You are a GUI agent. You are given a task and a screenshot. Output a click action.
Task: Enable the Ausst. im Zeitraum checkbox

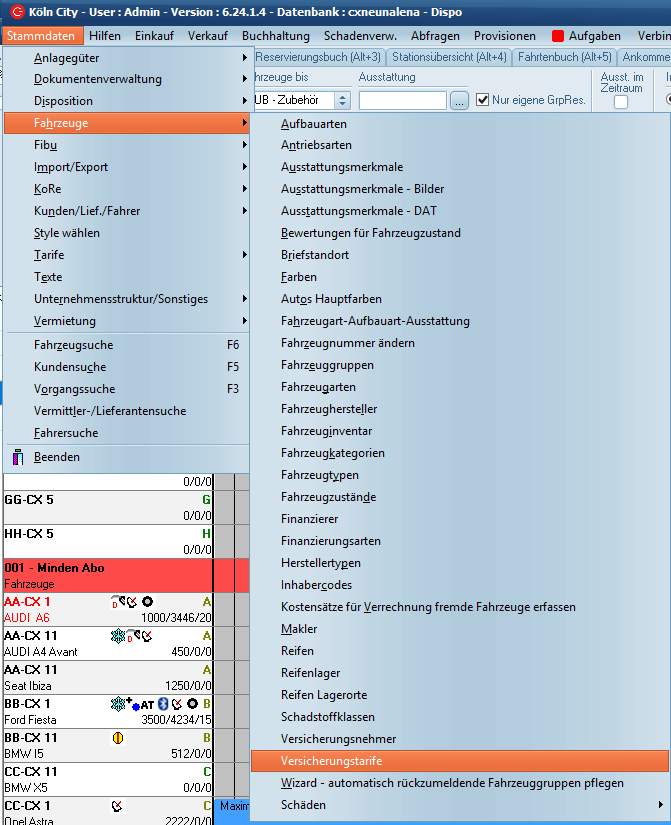pos(621,102)
